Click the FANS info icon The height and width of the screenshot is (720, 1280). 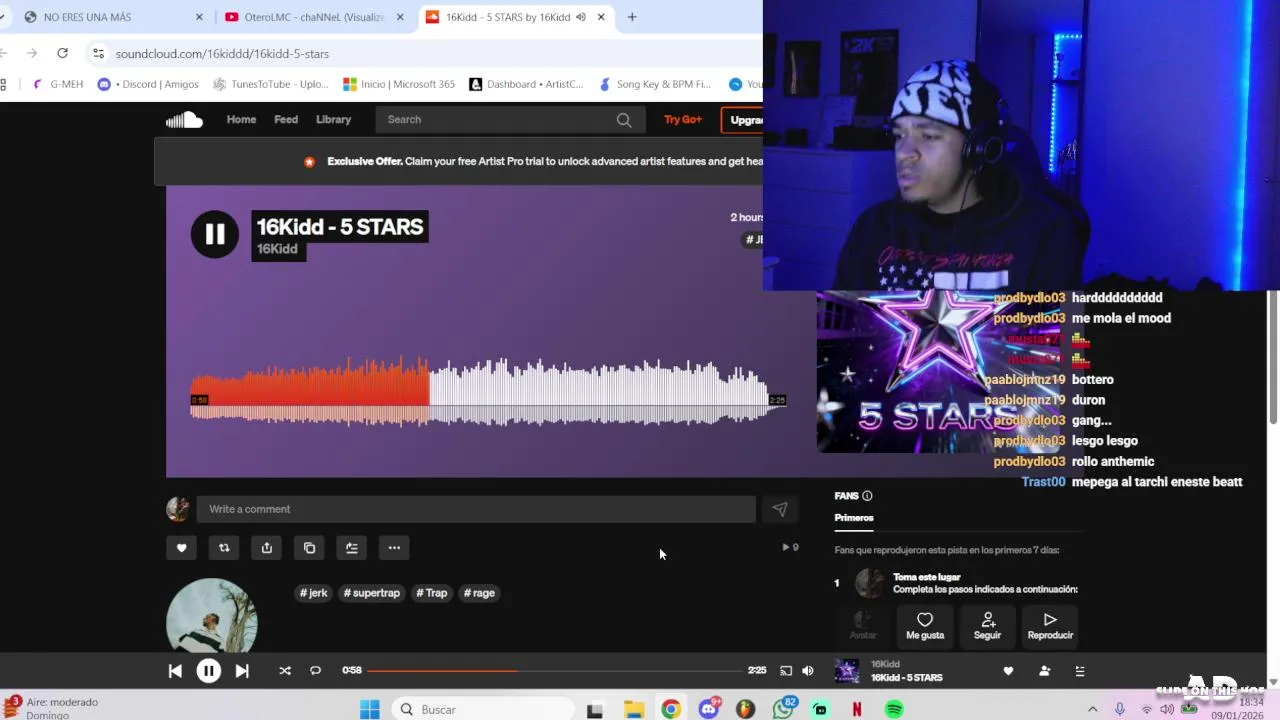pos(867,496)
